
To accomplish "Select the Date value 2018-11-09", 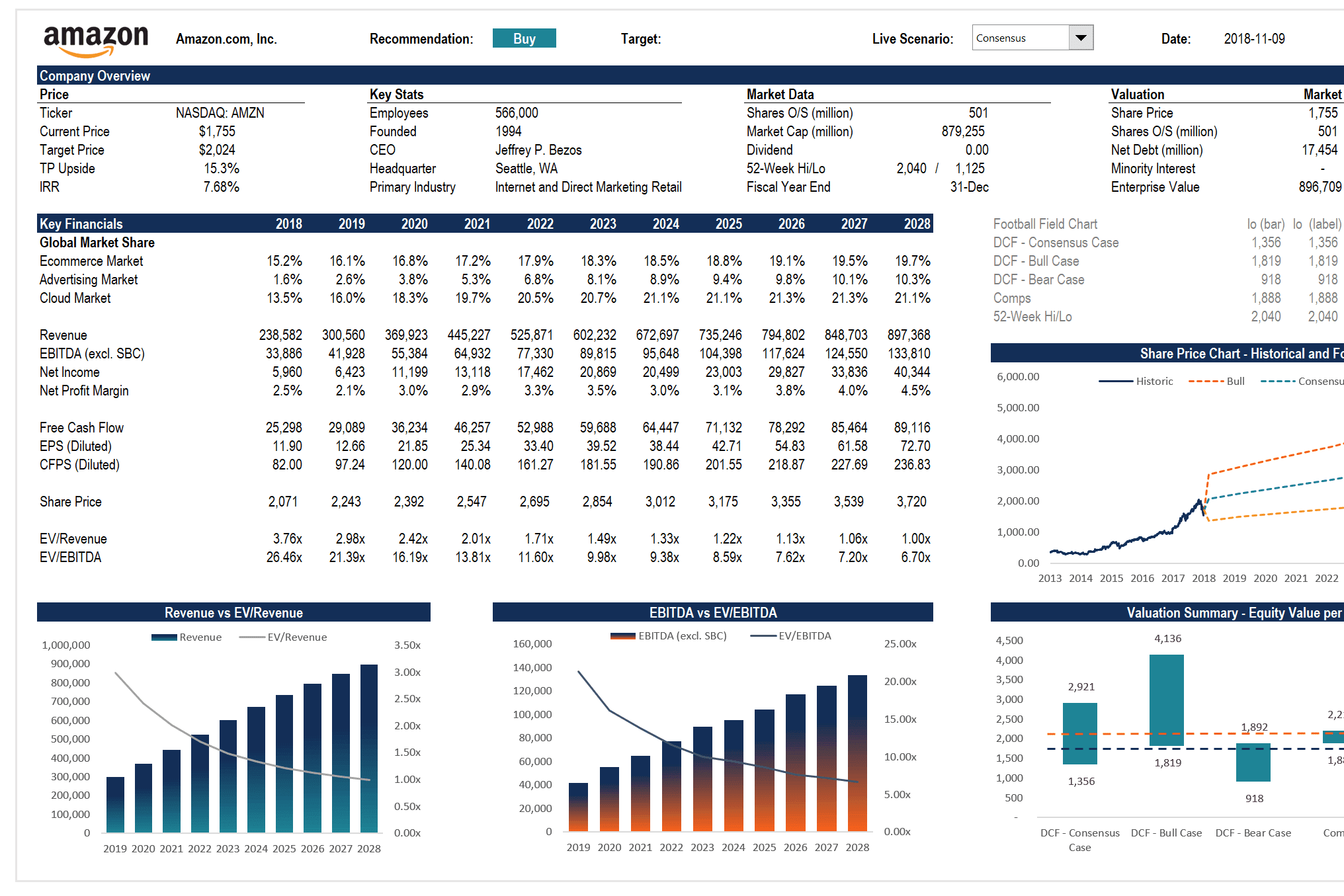I will pyautogui.click(x=1254, y=39).
